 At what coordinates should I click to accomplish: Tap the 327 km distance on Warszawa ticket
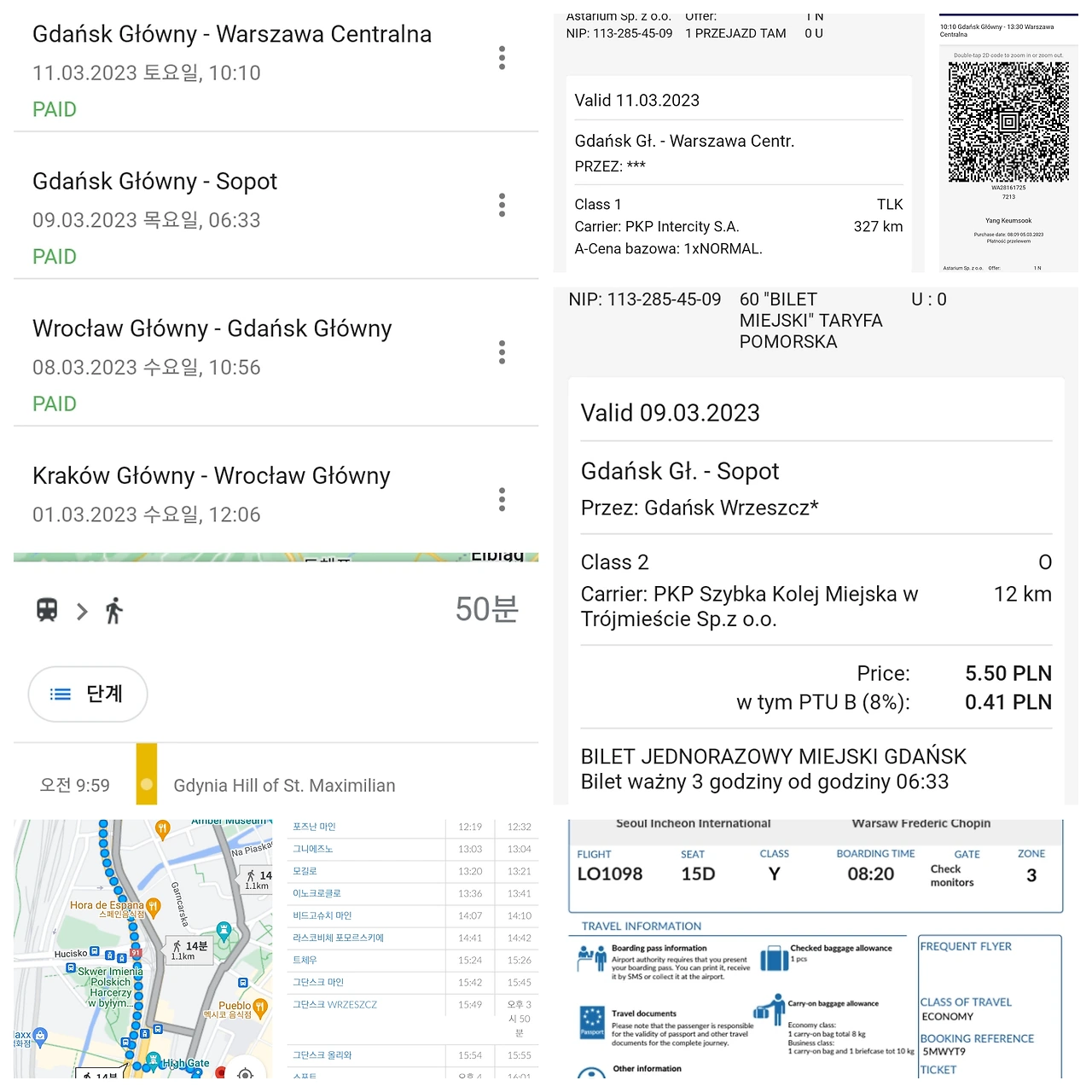pos(878,226)
